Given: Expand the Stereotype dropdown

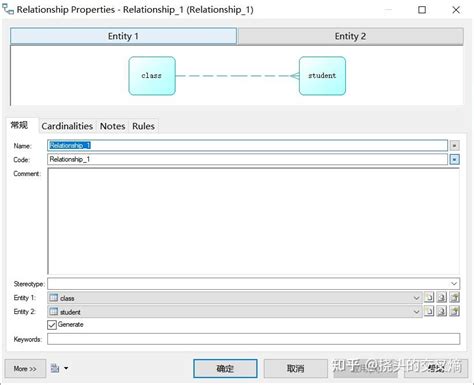Looking at the screenshot, I should pyautogui.click(x=454, y=284).
